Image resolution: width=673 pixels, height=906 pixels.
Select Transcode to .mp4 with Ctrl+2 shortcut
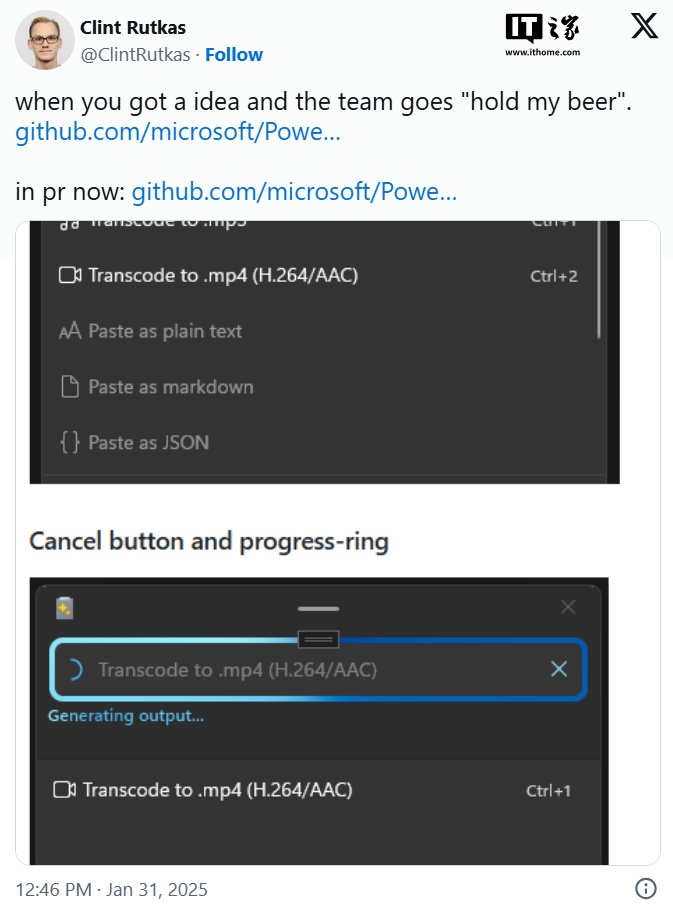pyautogui.click(x=318, y=276)
